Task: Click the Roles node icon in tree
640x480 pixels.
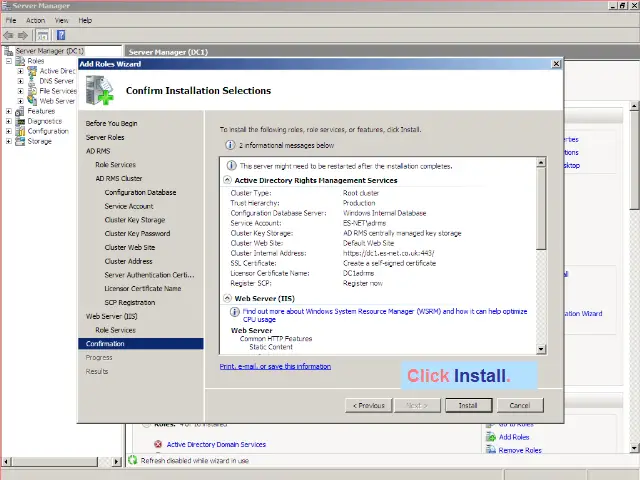Action: pyautogui.click(x=20, y=61)
